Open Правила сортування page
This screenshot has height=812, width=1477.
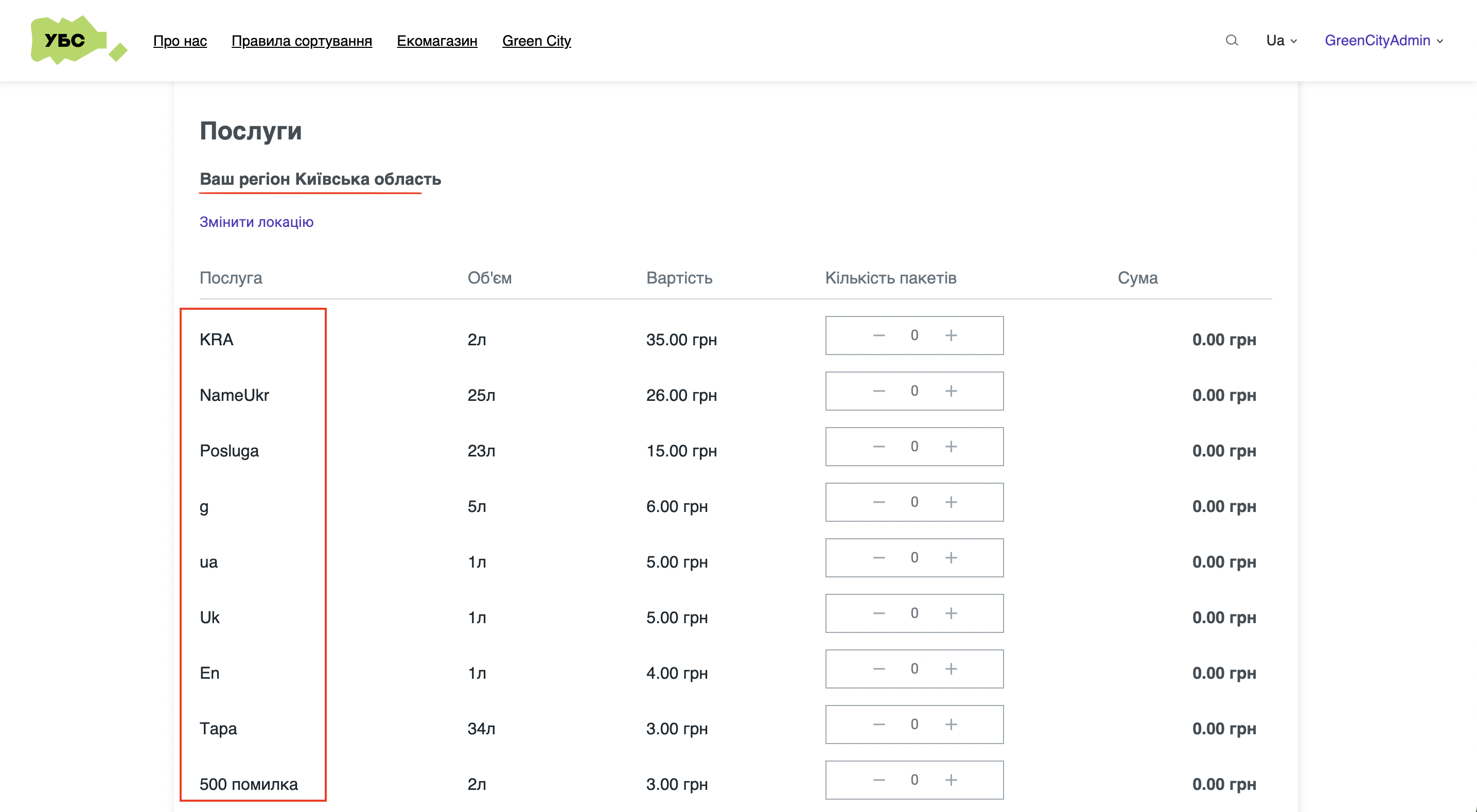point(302,41)
